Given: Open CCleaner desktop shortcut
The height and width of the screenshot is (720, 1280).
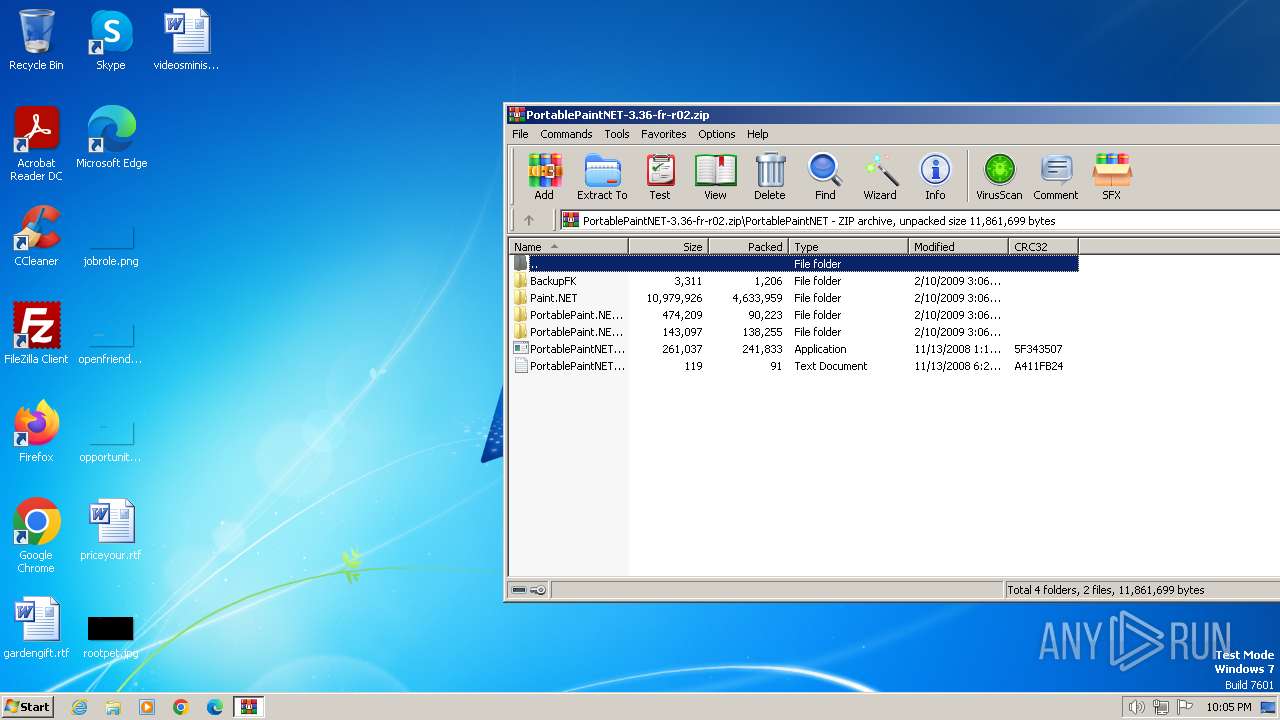Looking at the screenshot, I should pyautogui.click(x=36, y=236).
